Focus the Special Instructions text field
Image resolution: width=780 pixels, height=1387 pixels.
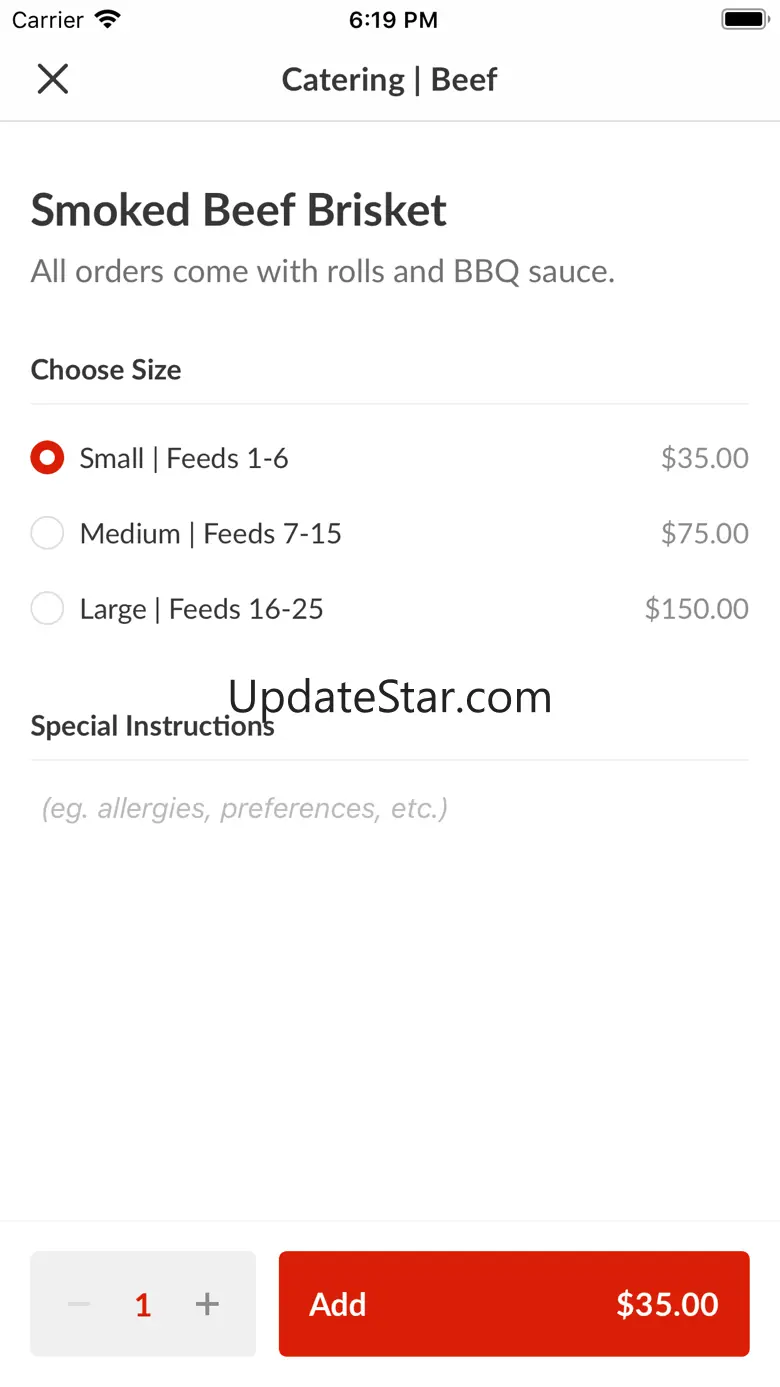[x=390, y=808]
